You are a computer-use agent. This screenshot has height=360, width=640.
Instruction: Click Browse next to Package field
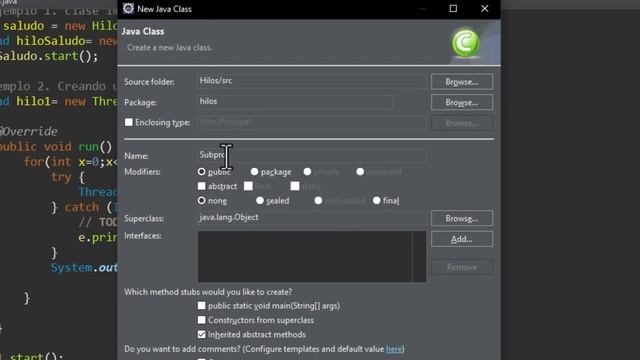click(462, 102)
